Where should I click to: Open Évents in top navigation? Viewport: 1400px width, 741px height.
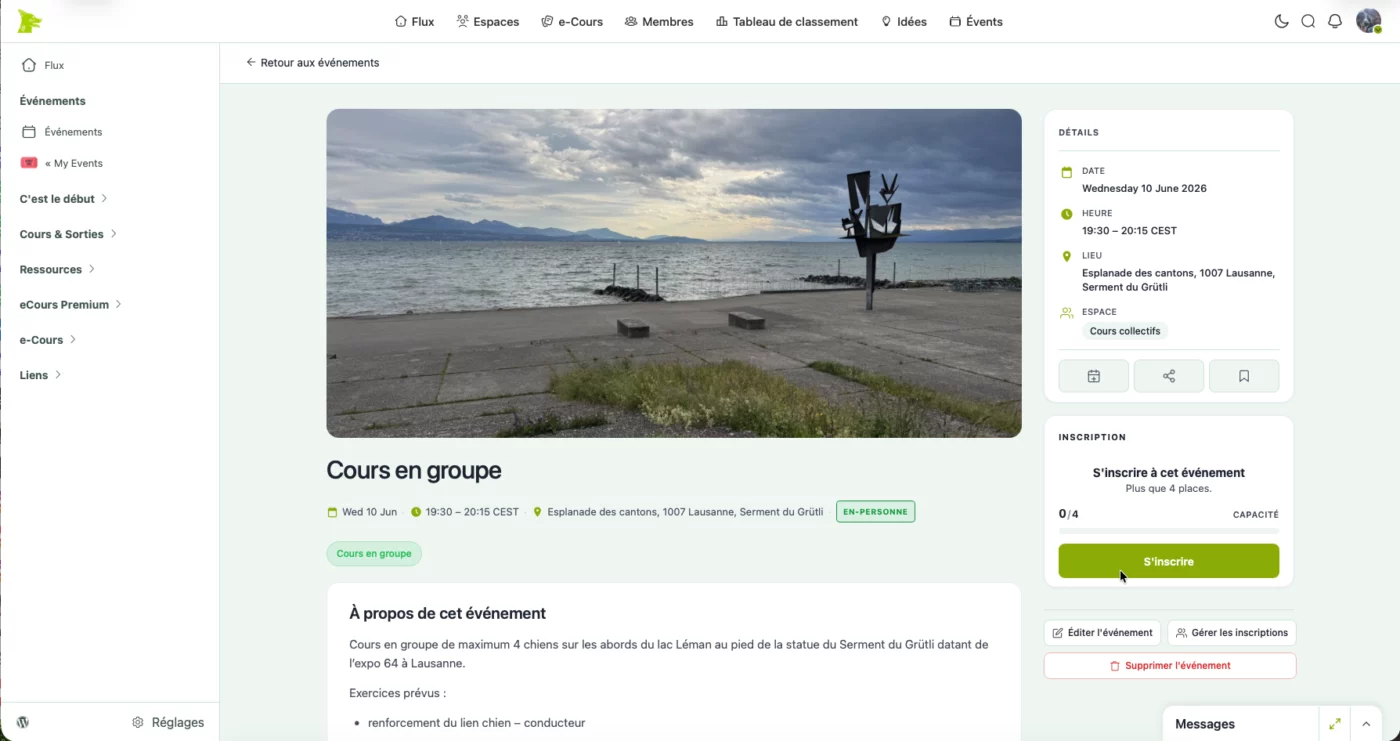[x=976, y=21]
